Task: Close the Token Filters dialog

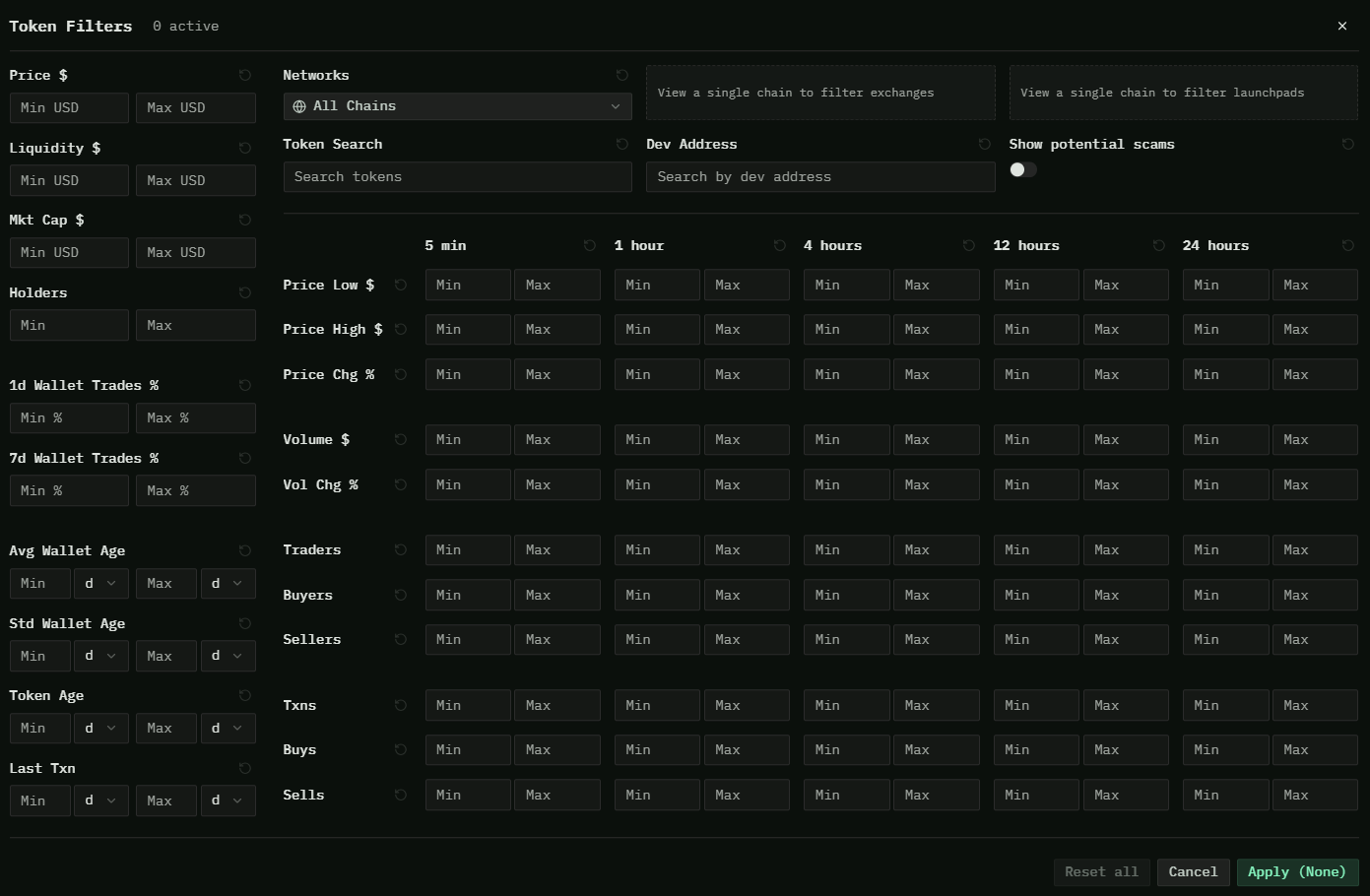Action: pos(1341,27)
